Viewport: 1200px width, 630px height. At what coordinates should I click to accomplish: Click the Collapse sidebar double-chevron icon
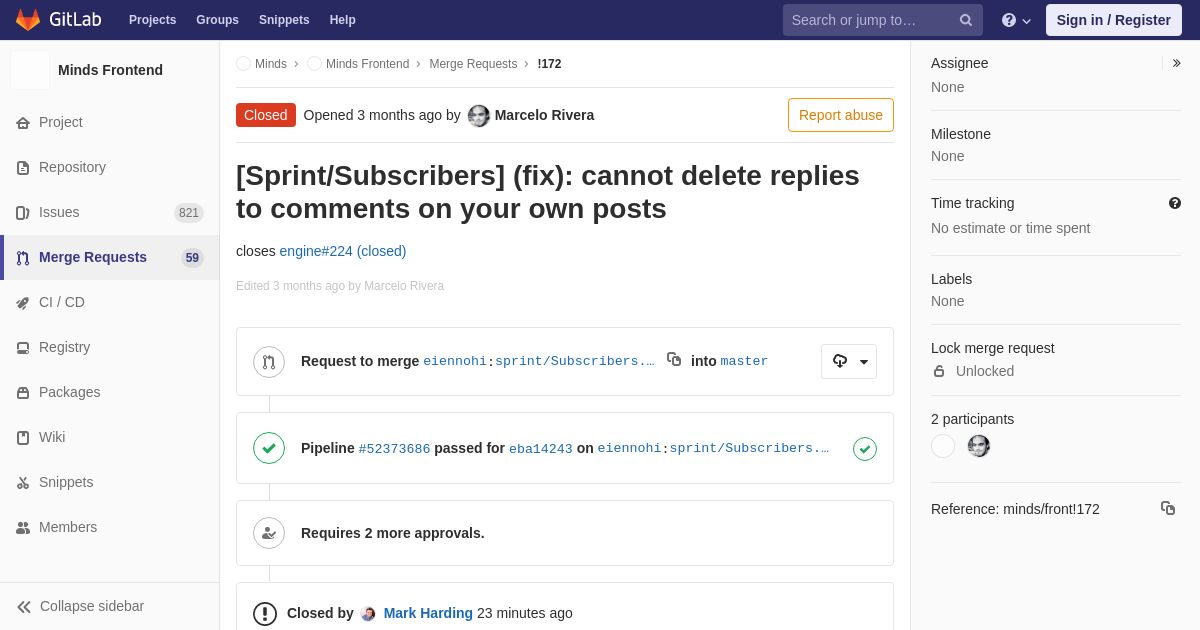pyautogui.click(x=24, y=607)
